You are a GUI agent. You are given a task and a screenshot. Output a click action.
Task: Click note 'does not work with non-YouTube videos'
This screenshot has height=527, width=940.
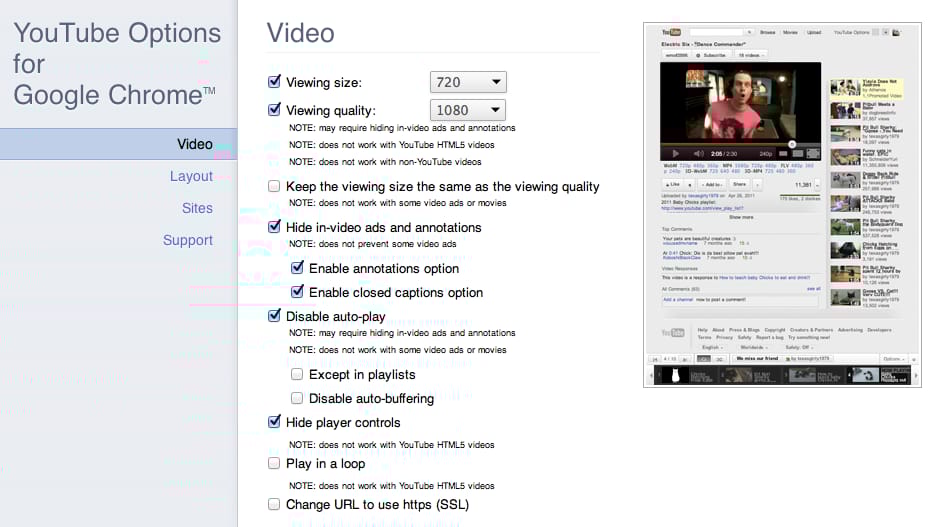pyautogui.click(x=385, y=162)
